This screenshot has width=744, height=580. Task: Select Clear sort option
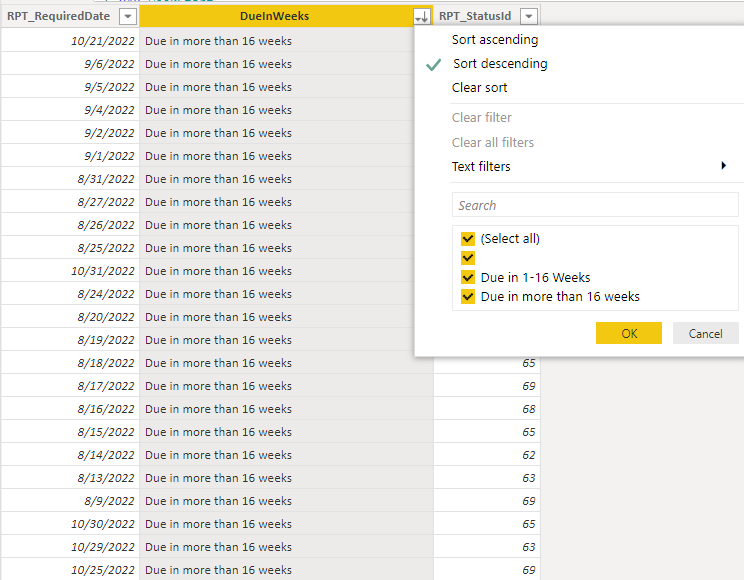pyautogui.click(x=479, y=88)
